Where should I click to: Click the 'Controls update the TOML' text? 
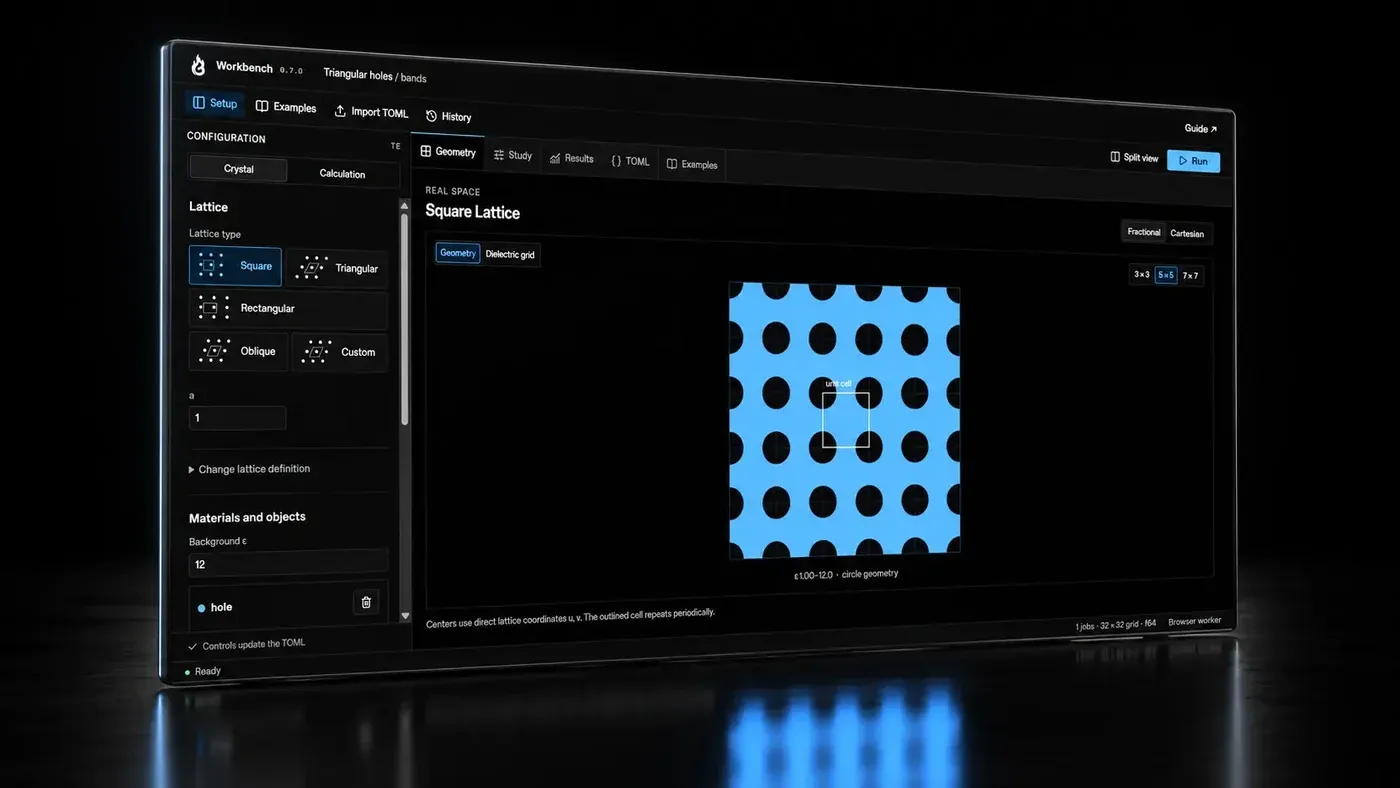click(254, 644)
